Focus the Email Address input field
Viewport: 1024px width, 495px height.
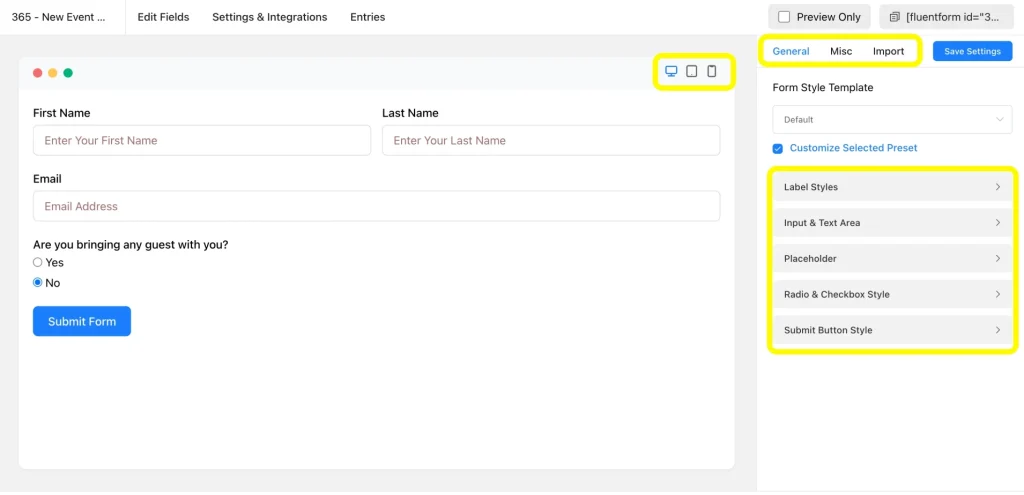tap(377, 206)
